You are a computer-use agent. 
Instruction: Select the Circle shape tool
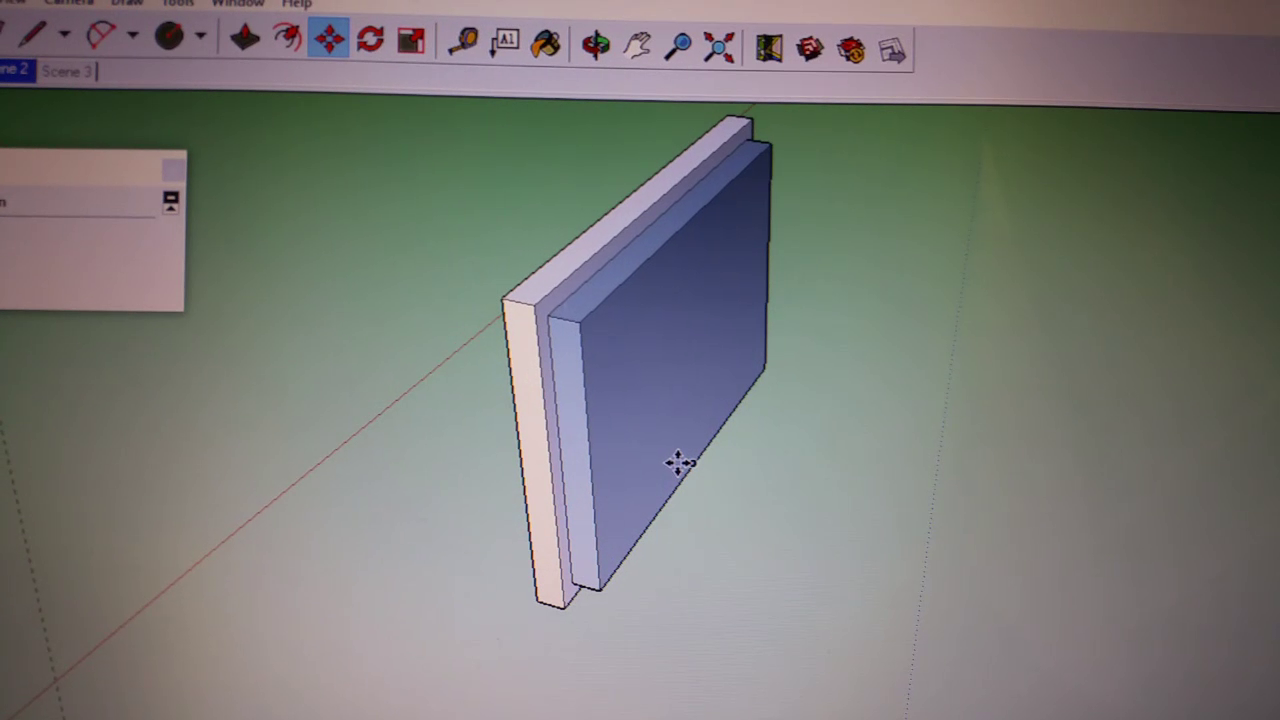[169, 36]
